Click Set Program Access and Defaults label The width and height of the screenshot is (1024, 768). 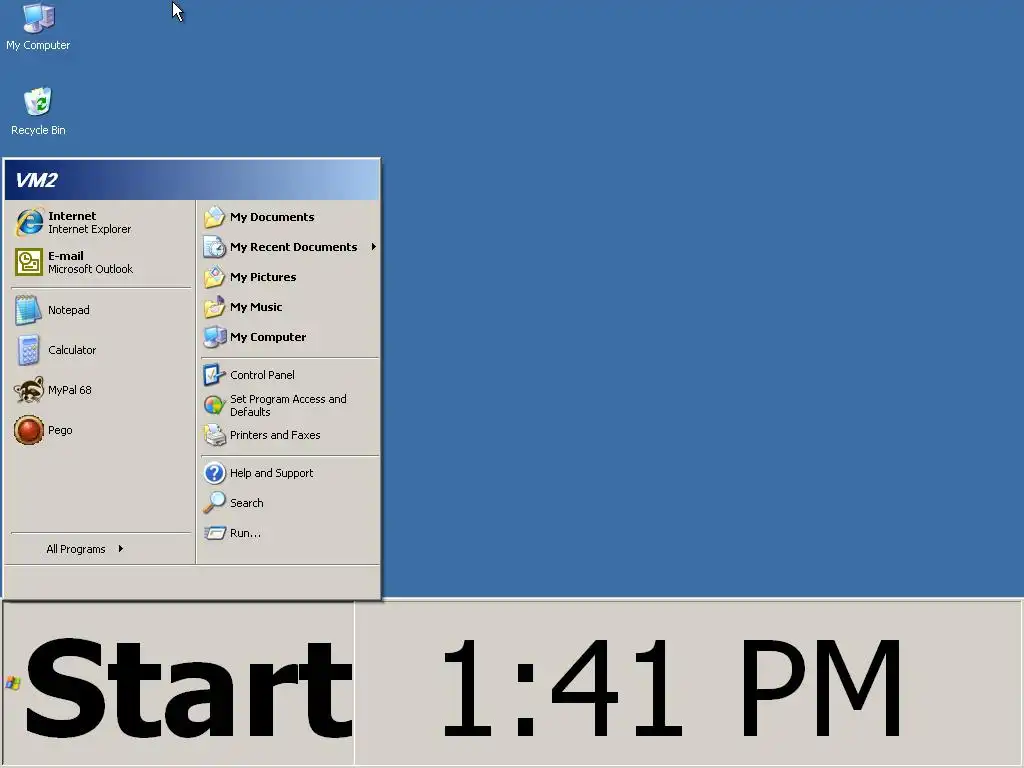coord(288,406)
